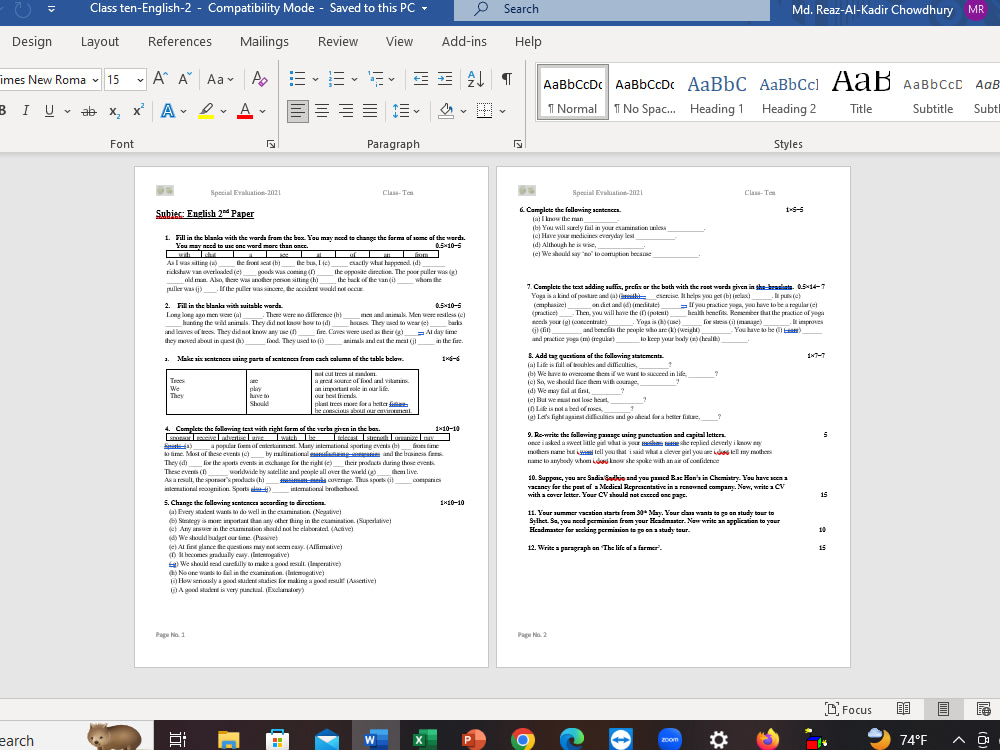Switch to Web Layout view
Screen dimensions: 1000x750
[x=983, y=709]
